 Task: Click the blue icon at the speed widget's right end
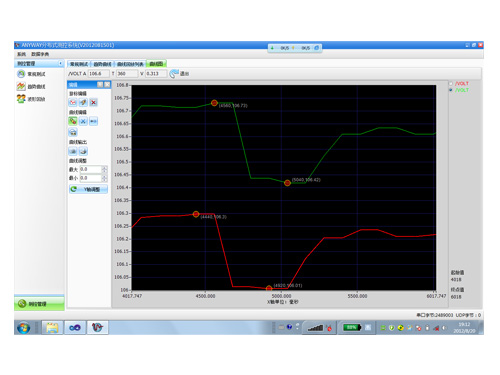click(x=316, y=48)
